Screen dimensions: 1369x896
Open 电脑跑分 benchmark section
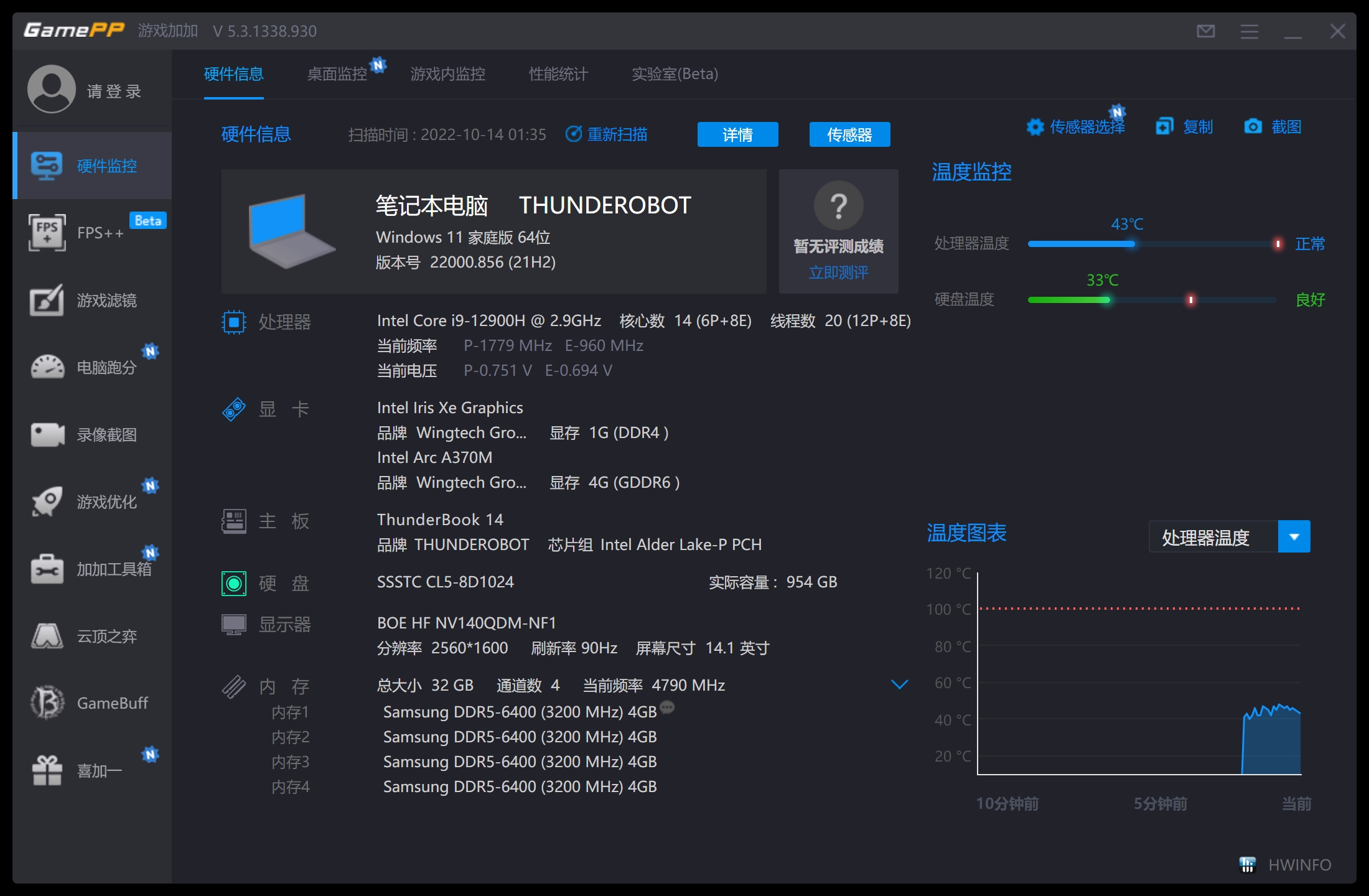coord(92,368)
